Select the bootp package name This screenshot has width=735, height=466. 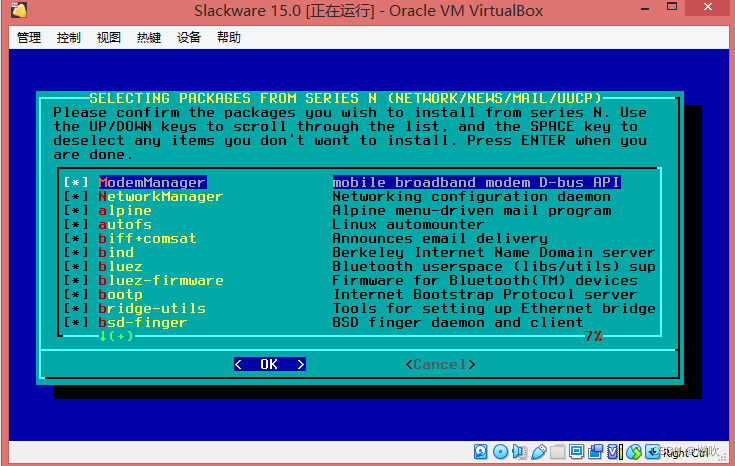click(120, 295)
